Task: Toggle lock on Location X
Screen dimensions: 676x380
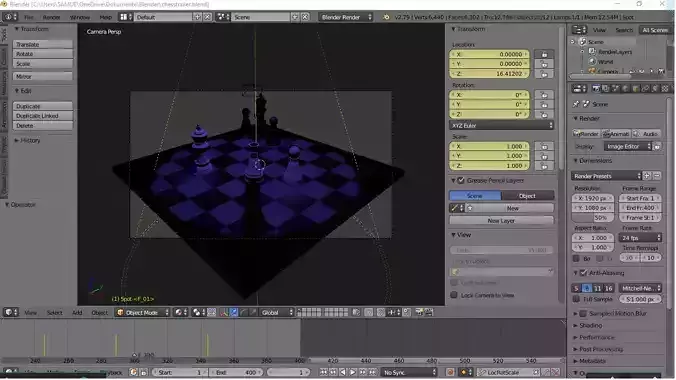Action: click(x=544, y=54)
